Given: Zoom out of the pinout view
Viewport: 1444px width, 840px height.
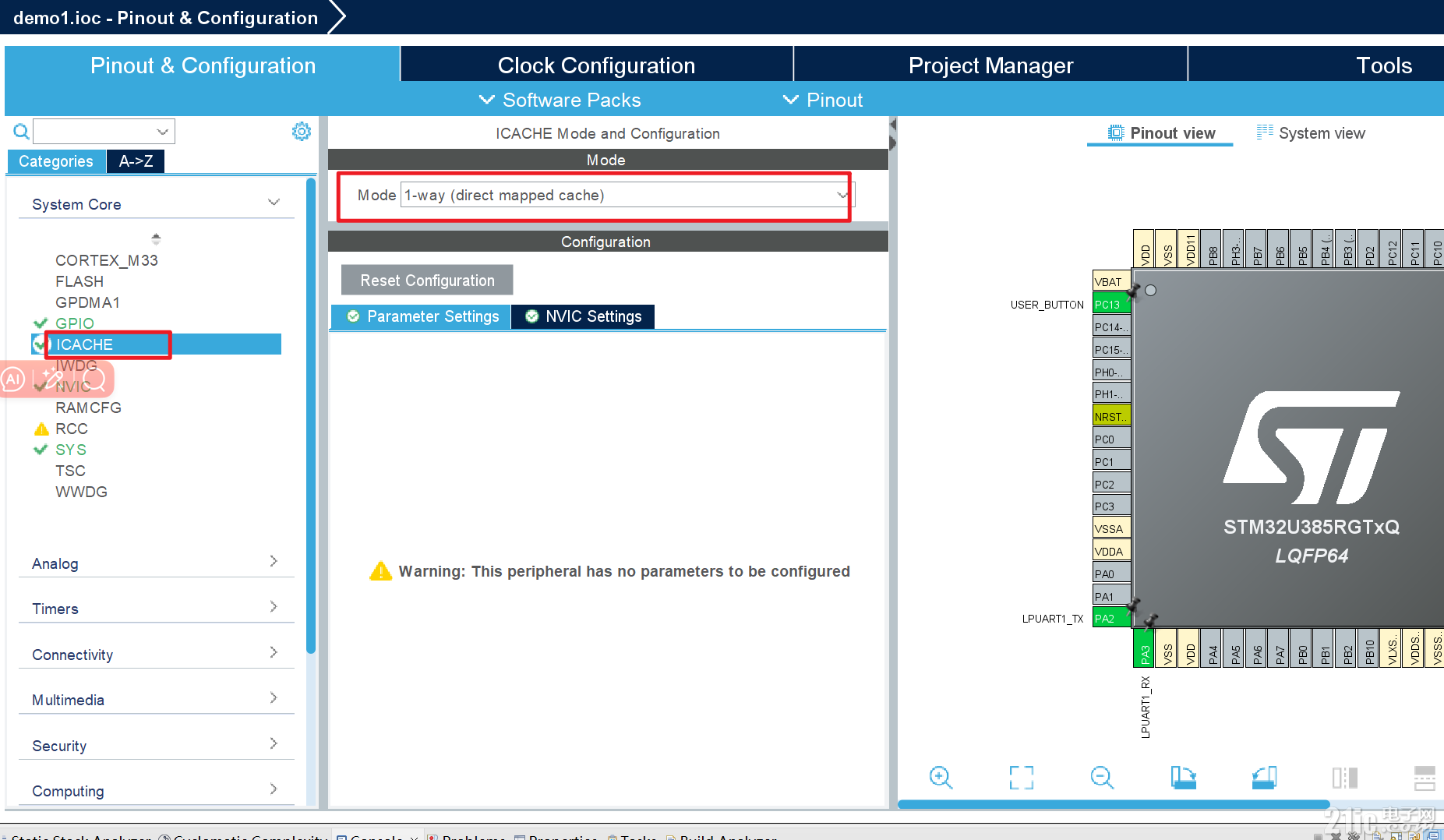Looking at the screenshot, I should click(x=1102, y=777).
